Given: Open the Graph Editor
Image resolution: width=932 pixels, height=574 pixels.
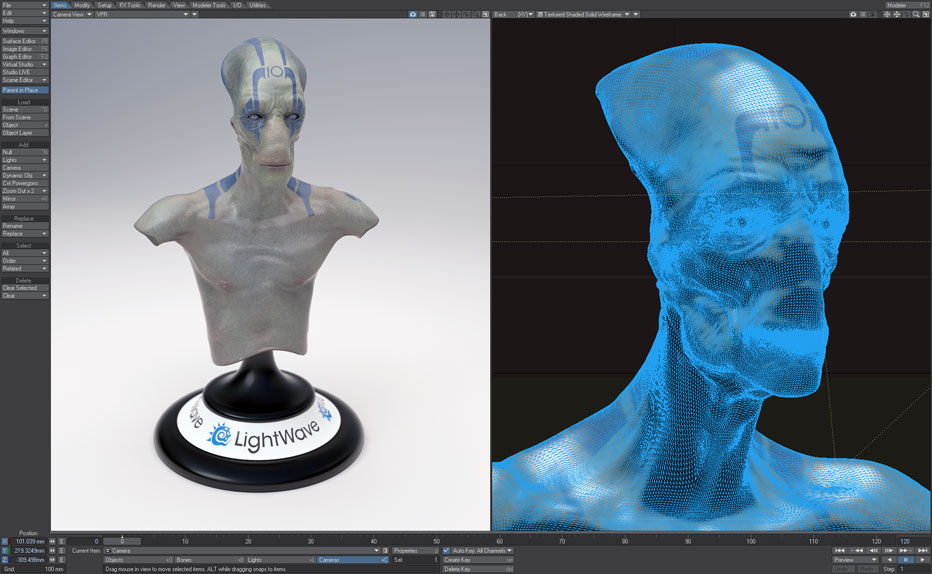Looking at the screenshot, I should [x=24, y=56].
